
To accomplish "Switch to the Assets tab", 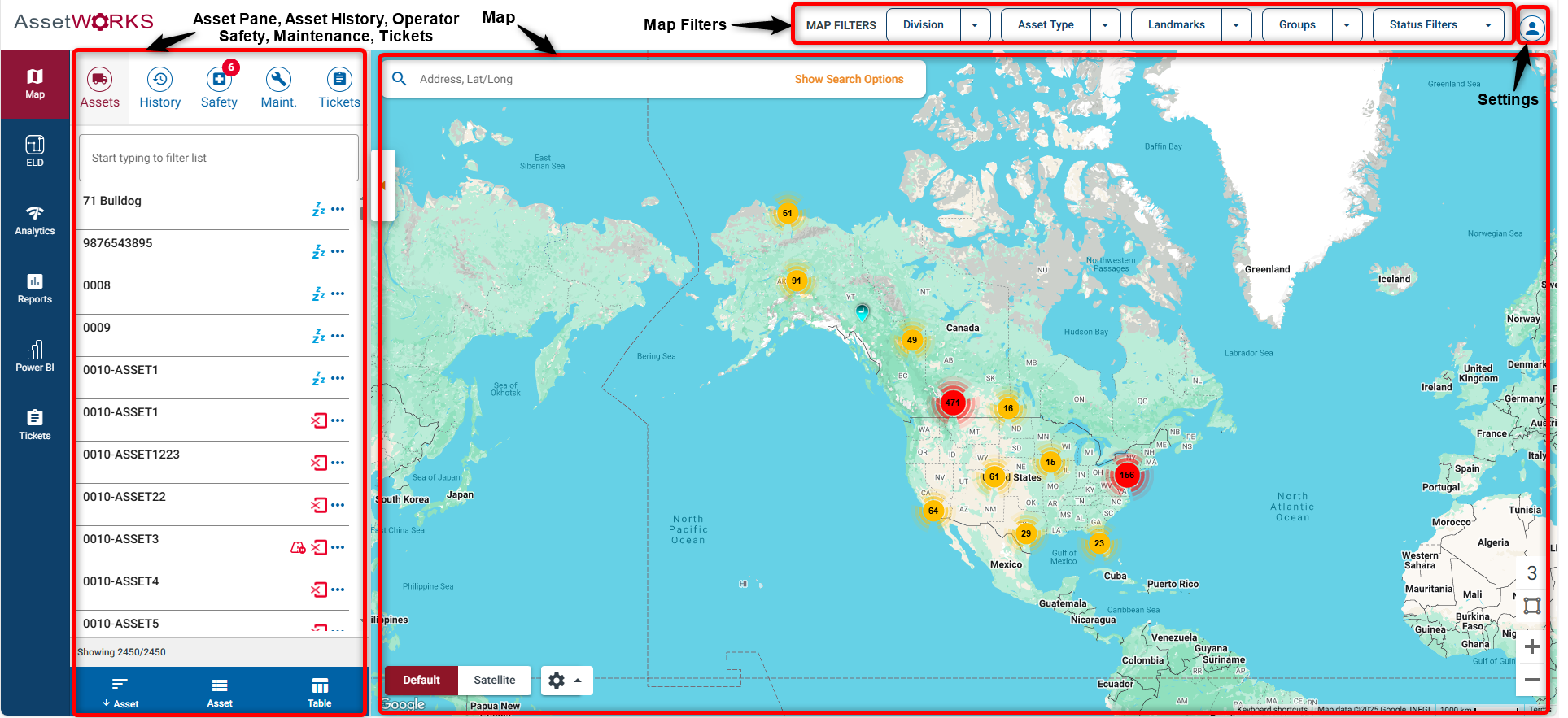I will coord(100,89).
